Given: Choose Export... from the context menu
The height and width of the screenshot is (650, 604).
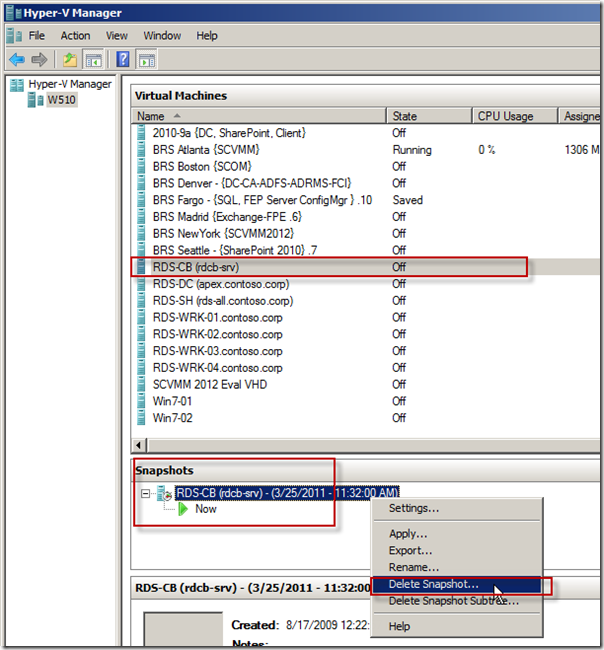Looking at the screenshot, I should pos(457,551).
